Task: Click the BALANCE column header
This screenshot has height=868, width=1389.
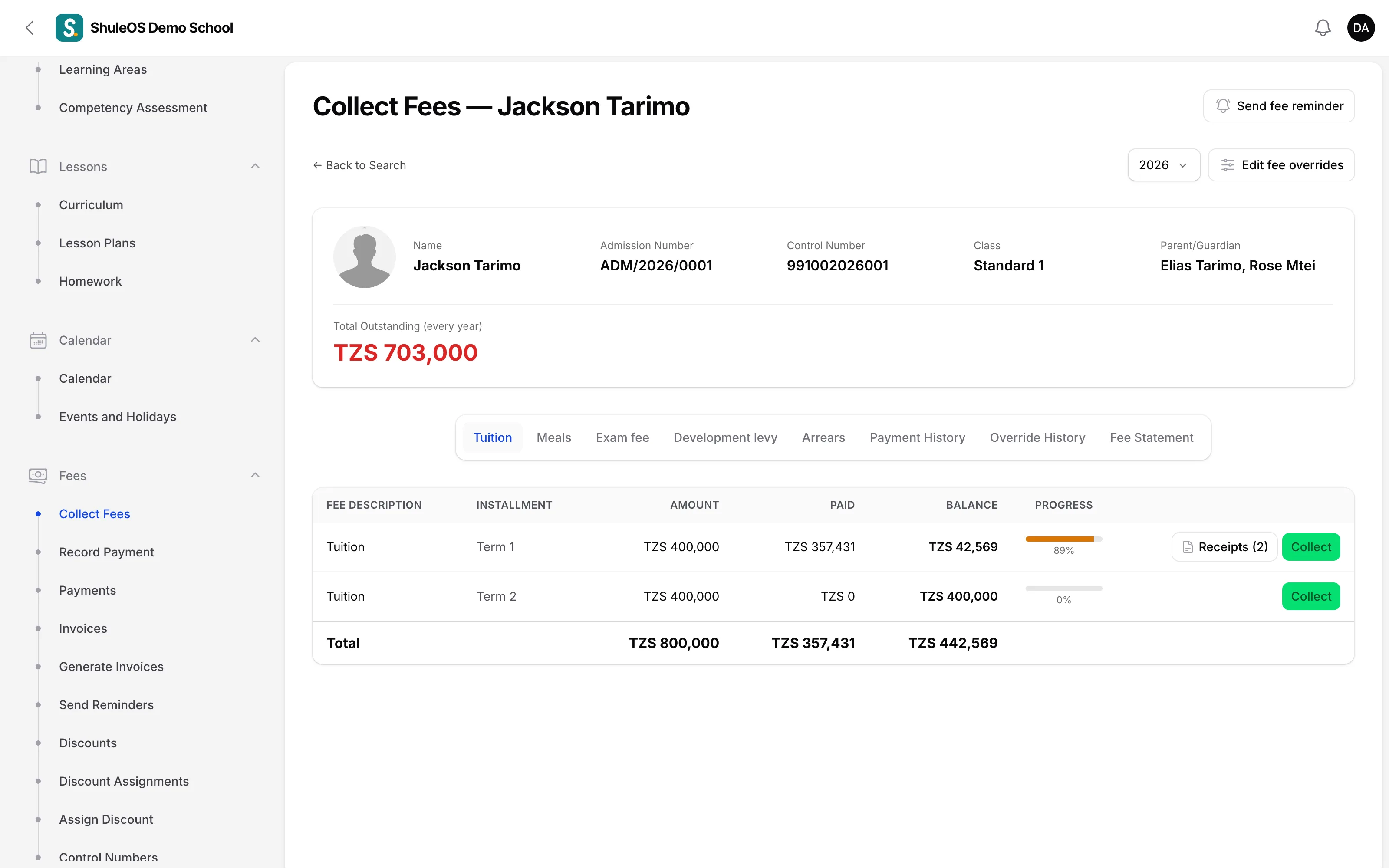Action: [x=971, y=505]
